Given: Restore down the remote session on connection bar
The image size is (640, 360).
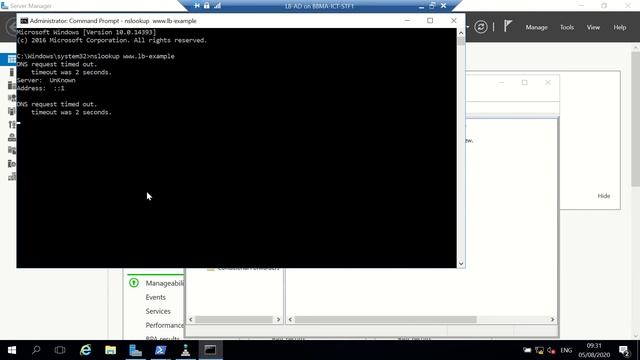Looking at the screenshot, I should 432,6.
